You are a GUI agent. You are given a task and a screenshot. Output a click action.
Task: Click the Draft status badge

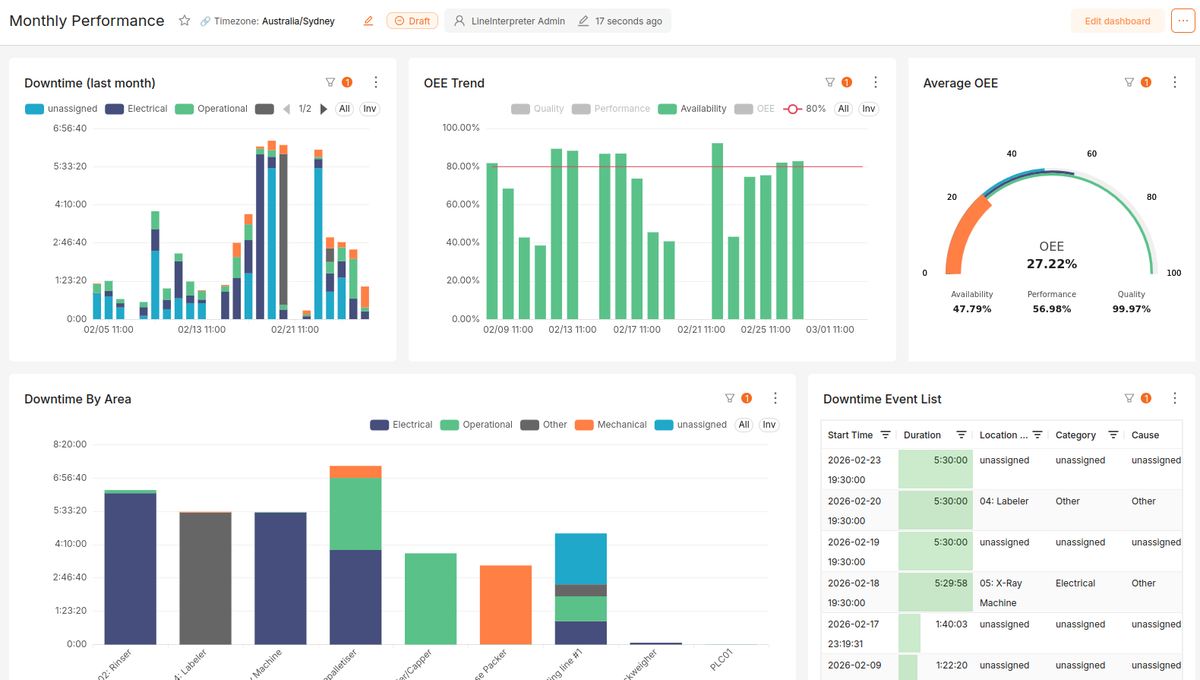click(412, 20)
